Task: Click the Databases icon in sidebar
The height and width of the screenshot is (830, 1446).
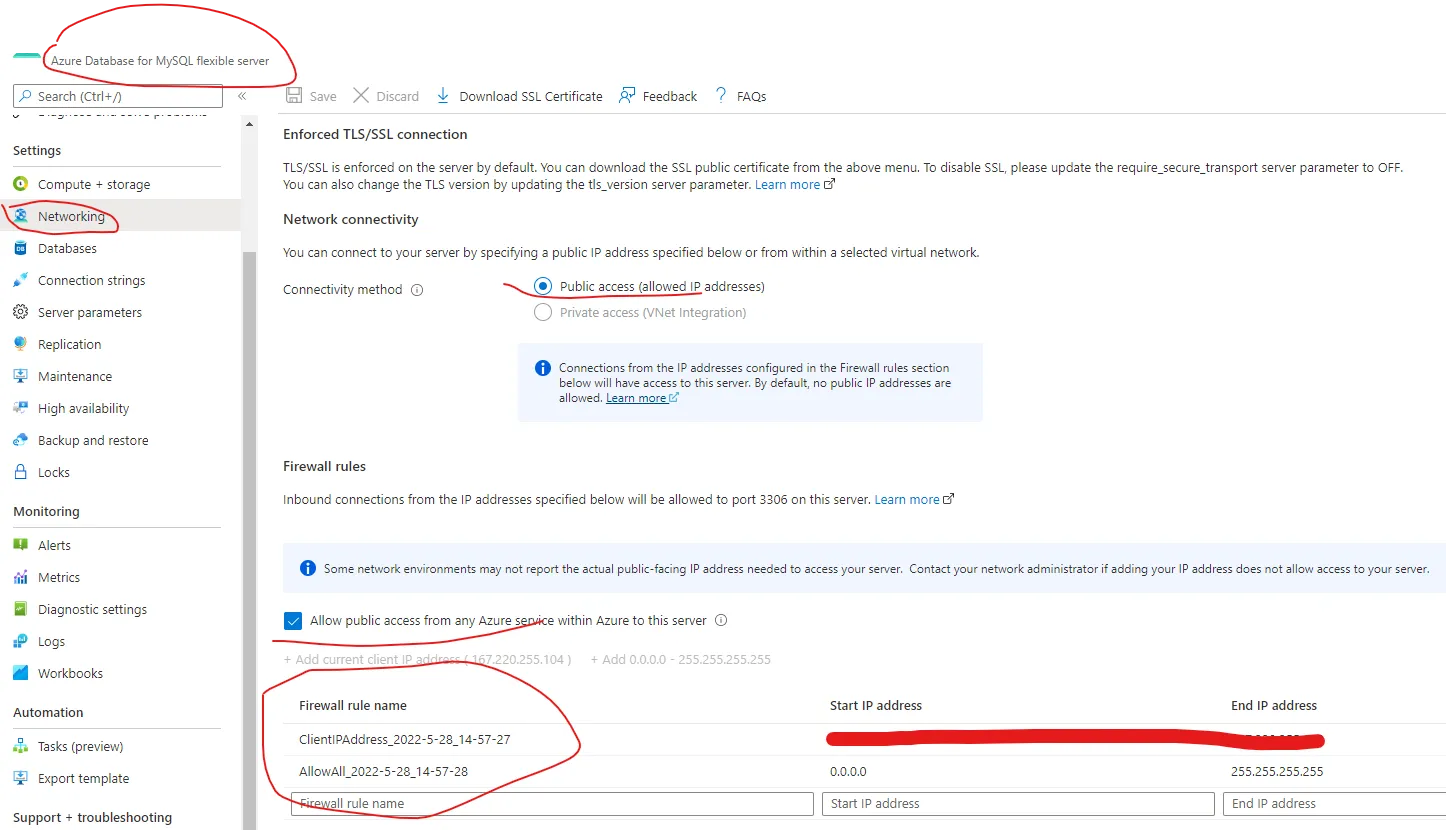Action: (20, 248)
